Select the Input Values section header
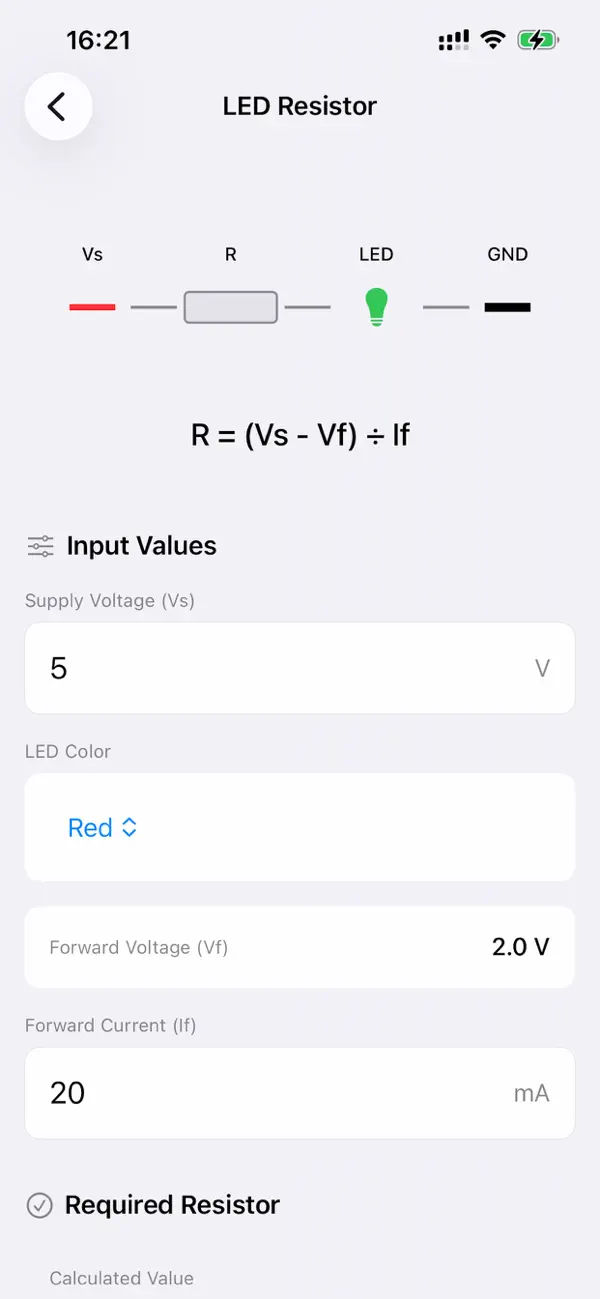Screen dimensions: 600x1299 pyautogui.click(x=141, y=545)
